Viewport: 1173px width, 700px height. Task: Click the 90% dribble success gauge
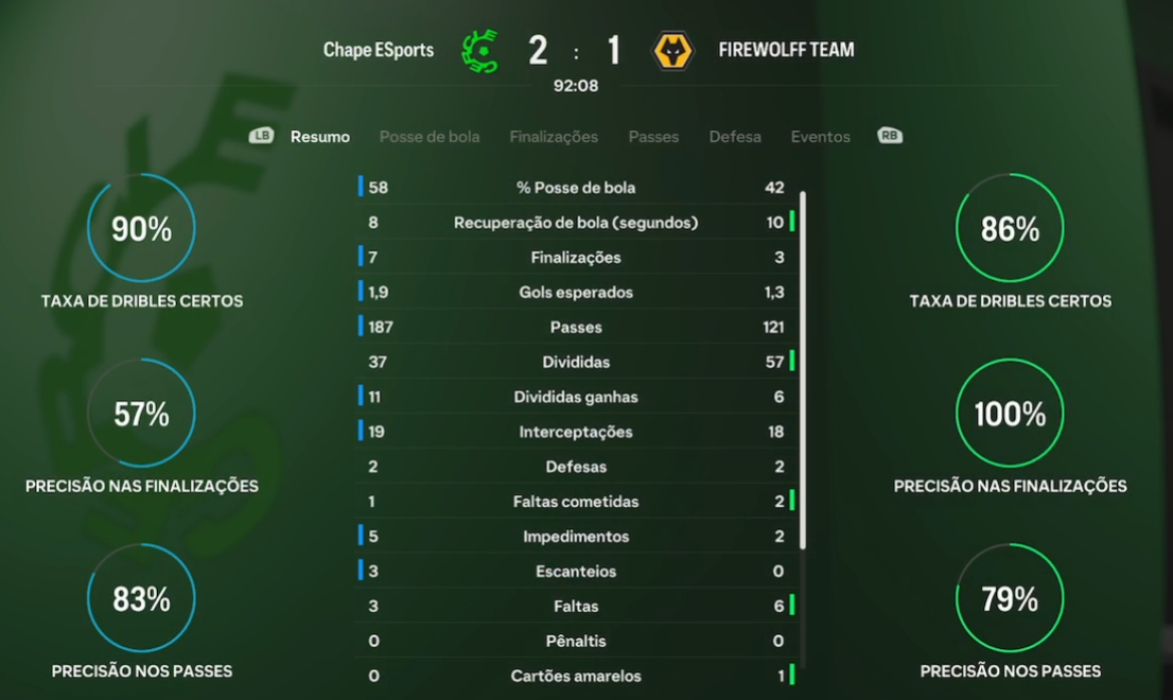click(140, 228)
